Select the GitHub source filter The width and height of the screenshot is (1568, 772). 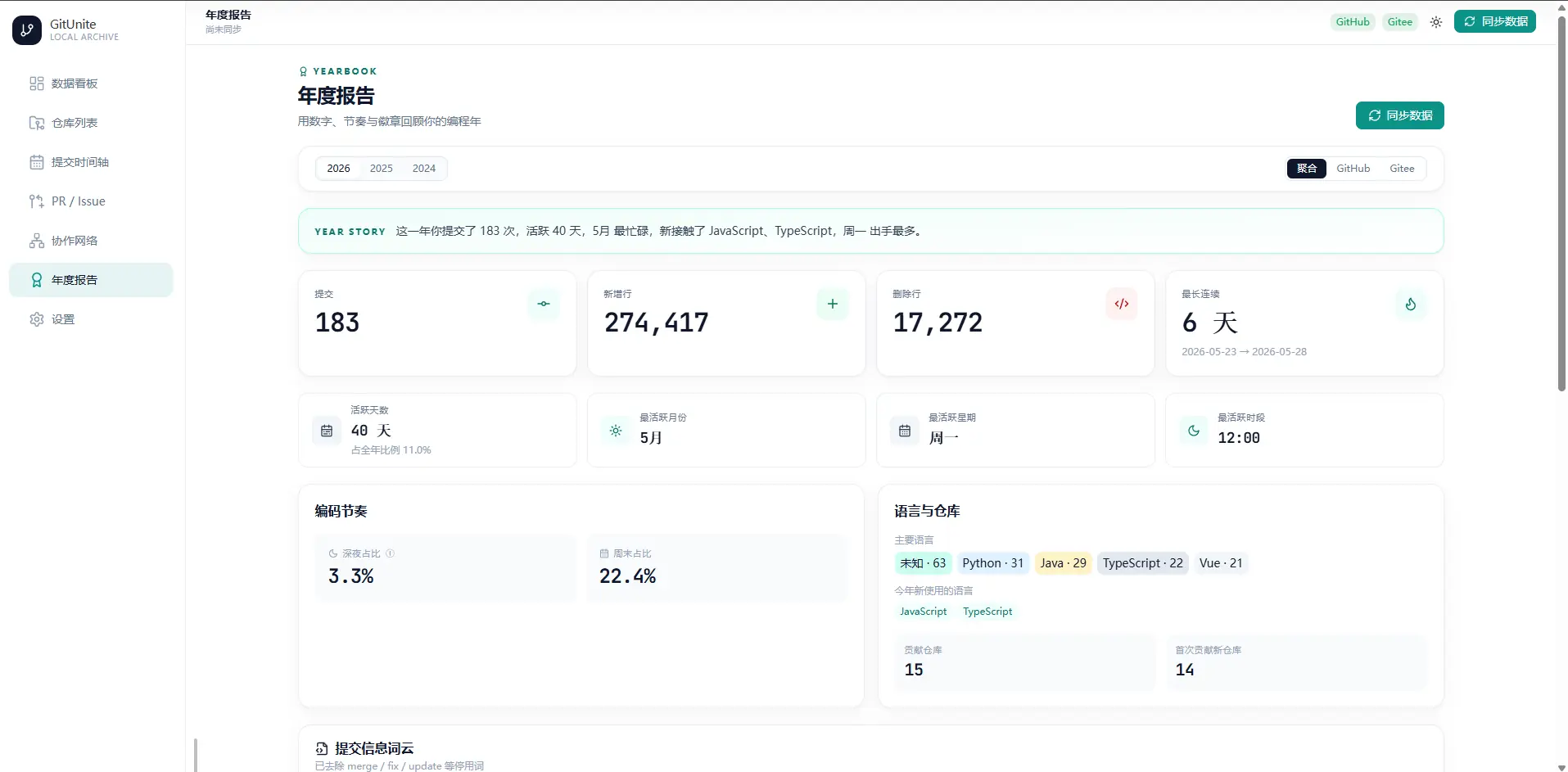tap(1353, 169)
